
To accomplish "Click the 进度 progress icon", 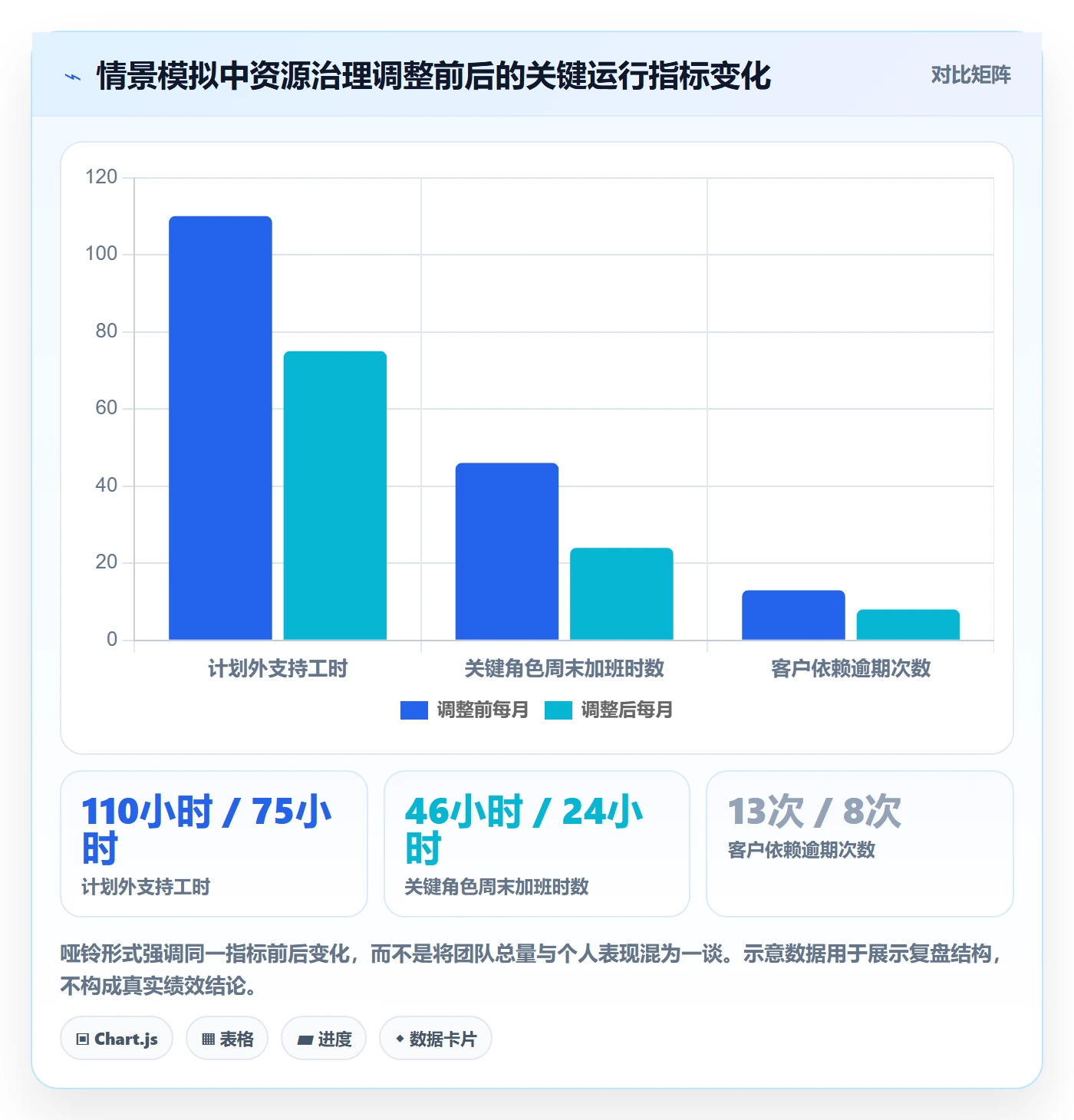I will point(305,1040).
